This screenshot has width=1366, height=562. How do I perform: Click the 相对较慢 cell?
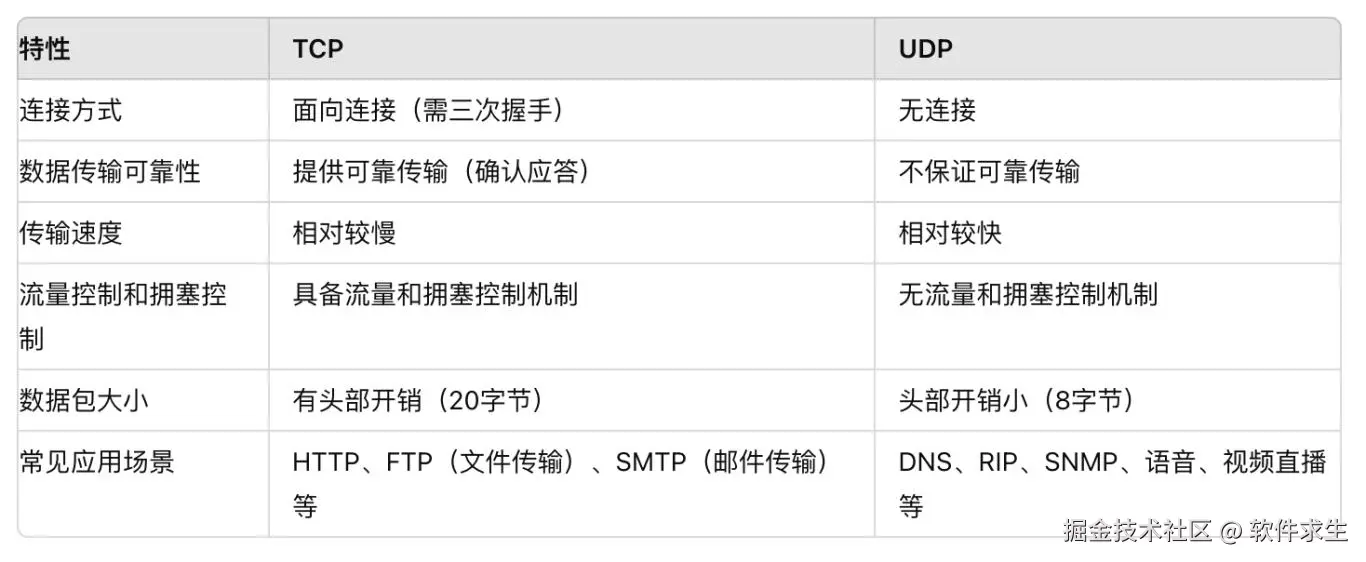point(344,233)
